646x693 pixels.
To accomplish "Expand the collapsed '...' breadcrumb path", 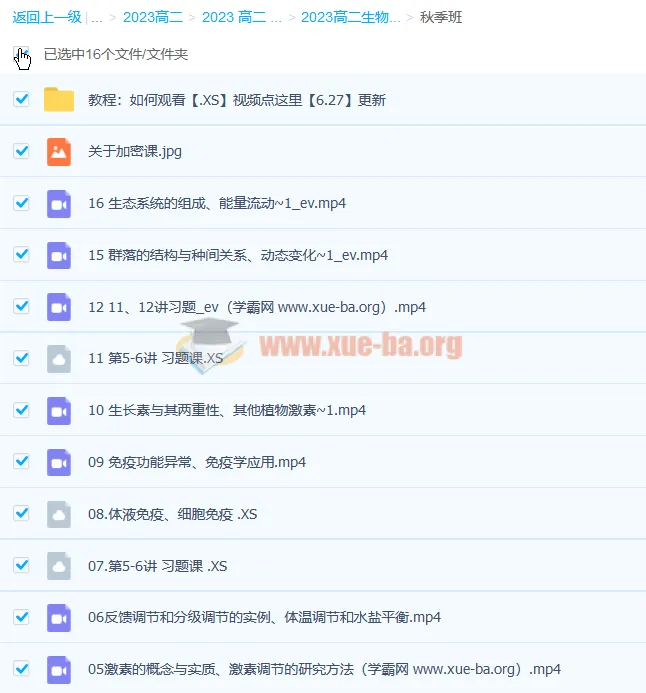I will tap(96, 17).
